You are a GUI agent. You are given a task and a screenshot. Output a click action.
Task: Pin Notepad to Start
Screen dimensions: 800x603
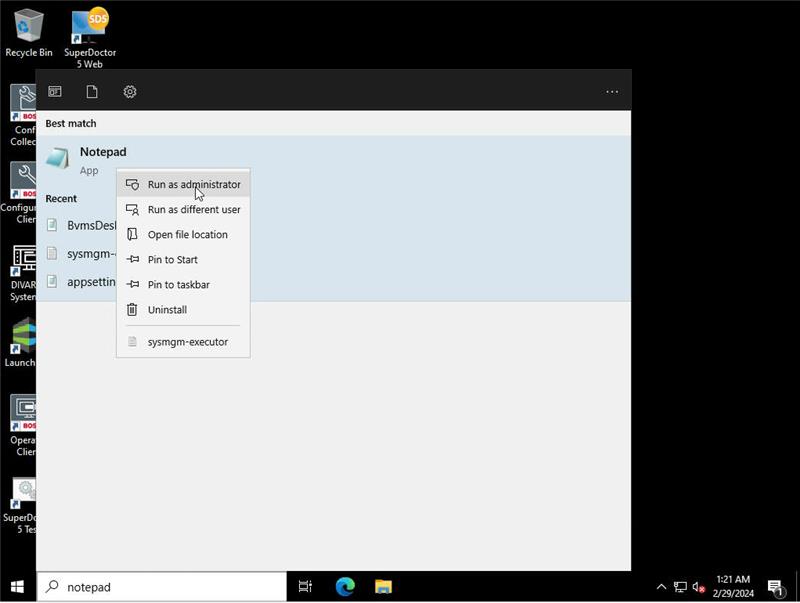[x=172, y=260]
